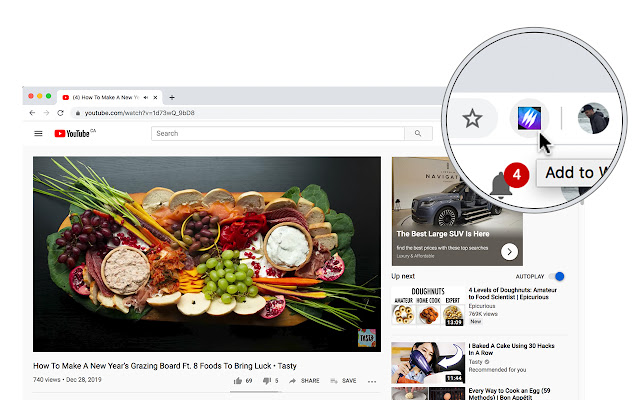The height and width of the screenshot is (400, 640).
Task: Click the Tasty watermark on the video
Action: click(x=367, y=338)
